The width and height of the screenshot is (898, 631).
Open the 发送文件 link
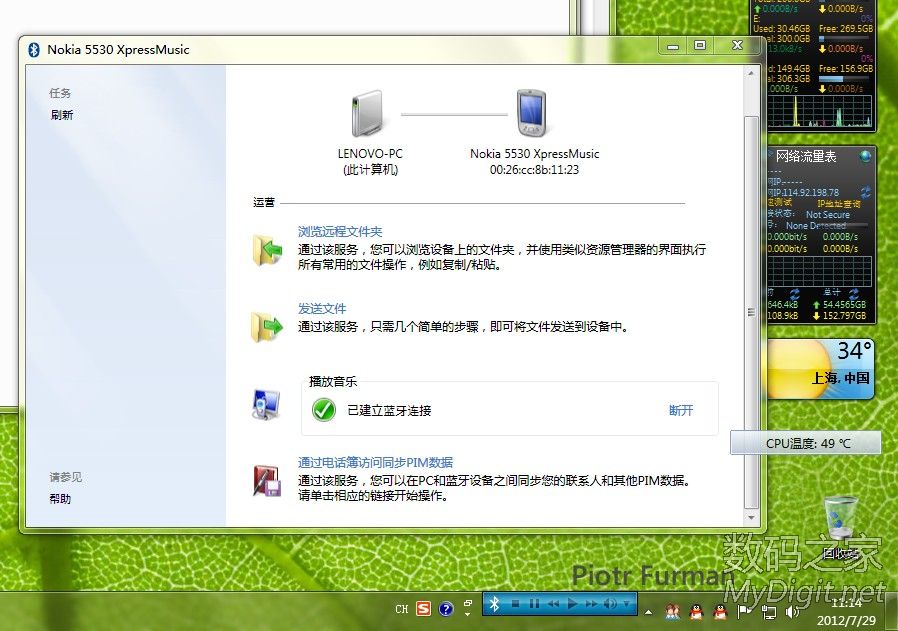click(x=322, y=308)
